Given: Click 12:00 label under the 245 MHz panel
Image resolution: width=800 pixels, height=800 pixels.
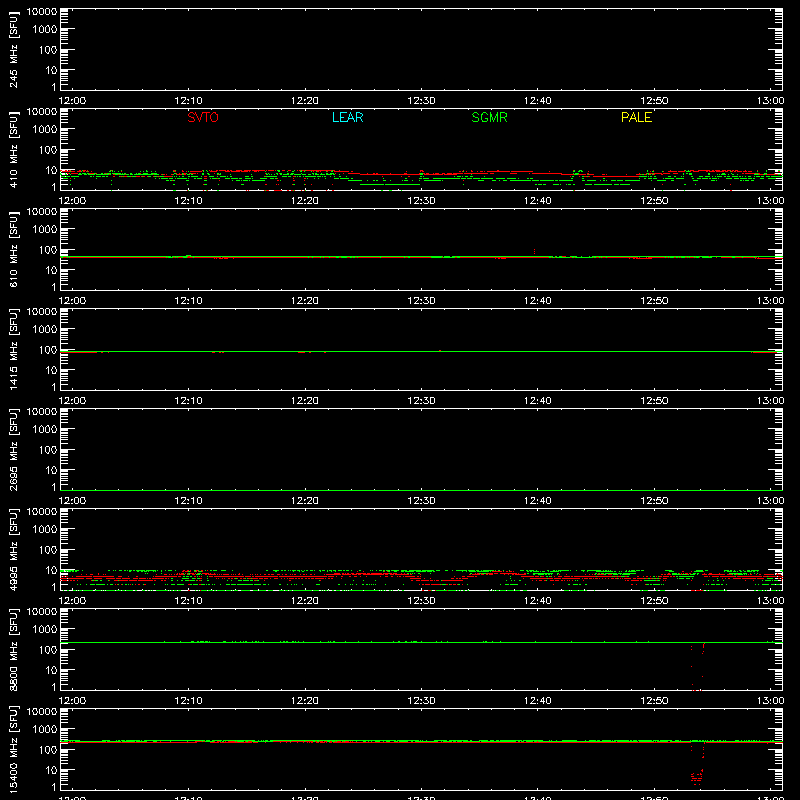Looking at the screenshot, I should [72, 101].
